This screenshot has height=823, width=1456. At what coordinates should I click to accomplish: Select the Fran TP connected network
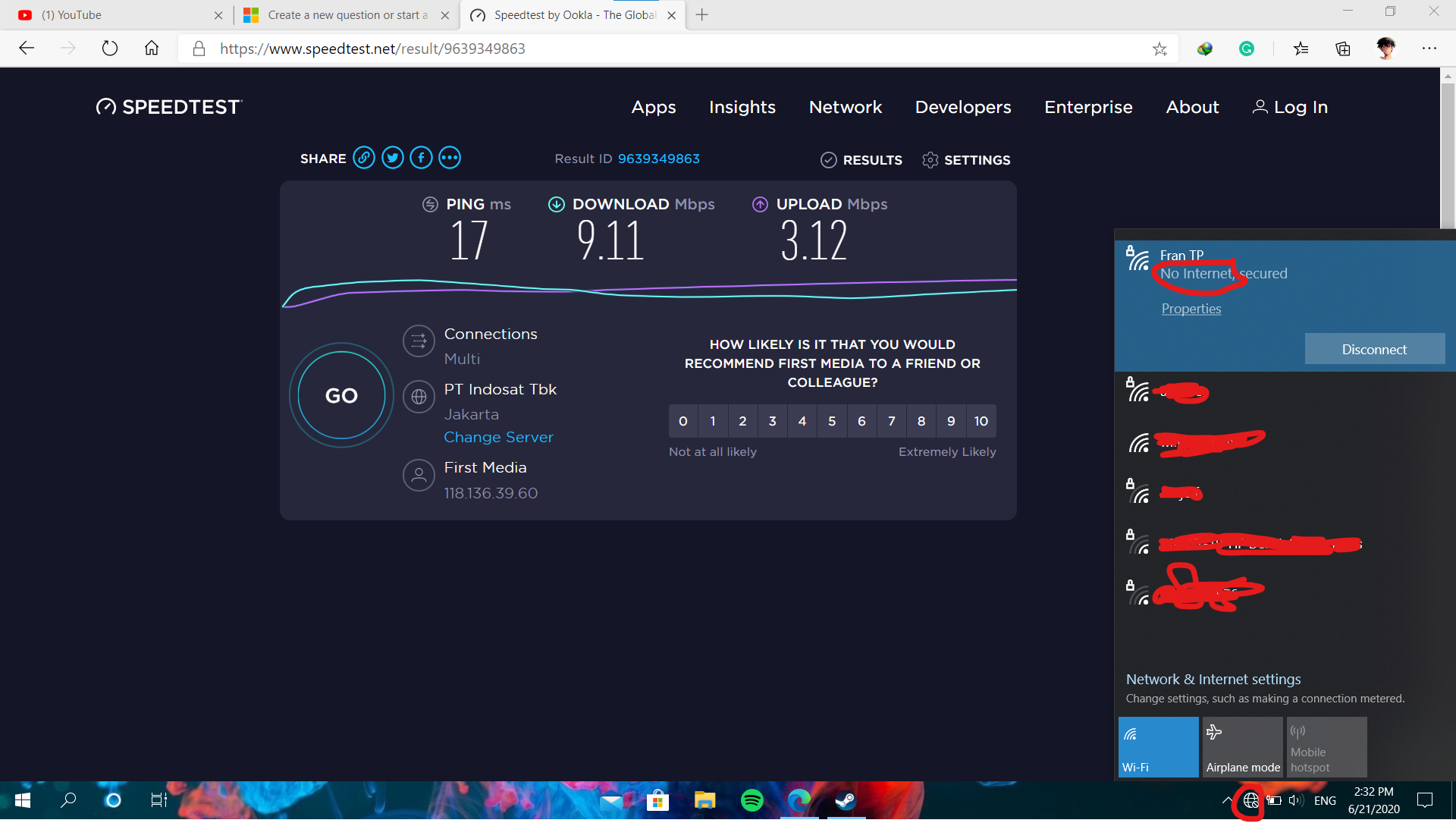[1285, 306]
